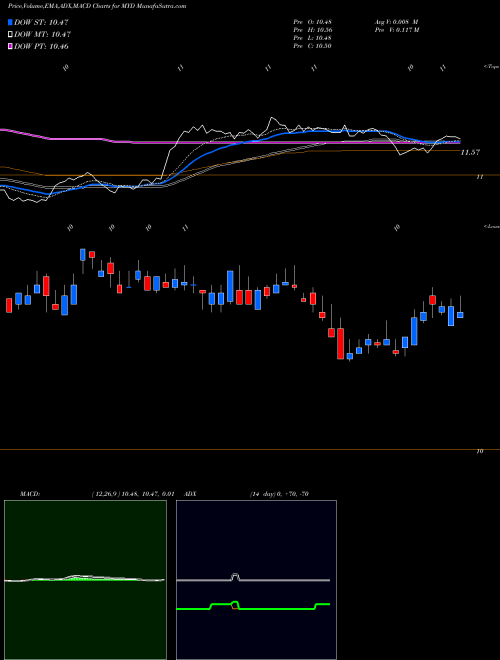Click the blue DOW ST legend swatch
This screenshot has width=500, height=660.
click(x=10, y=22)
